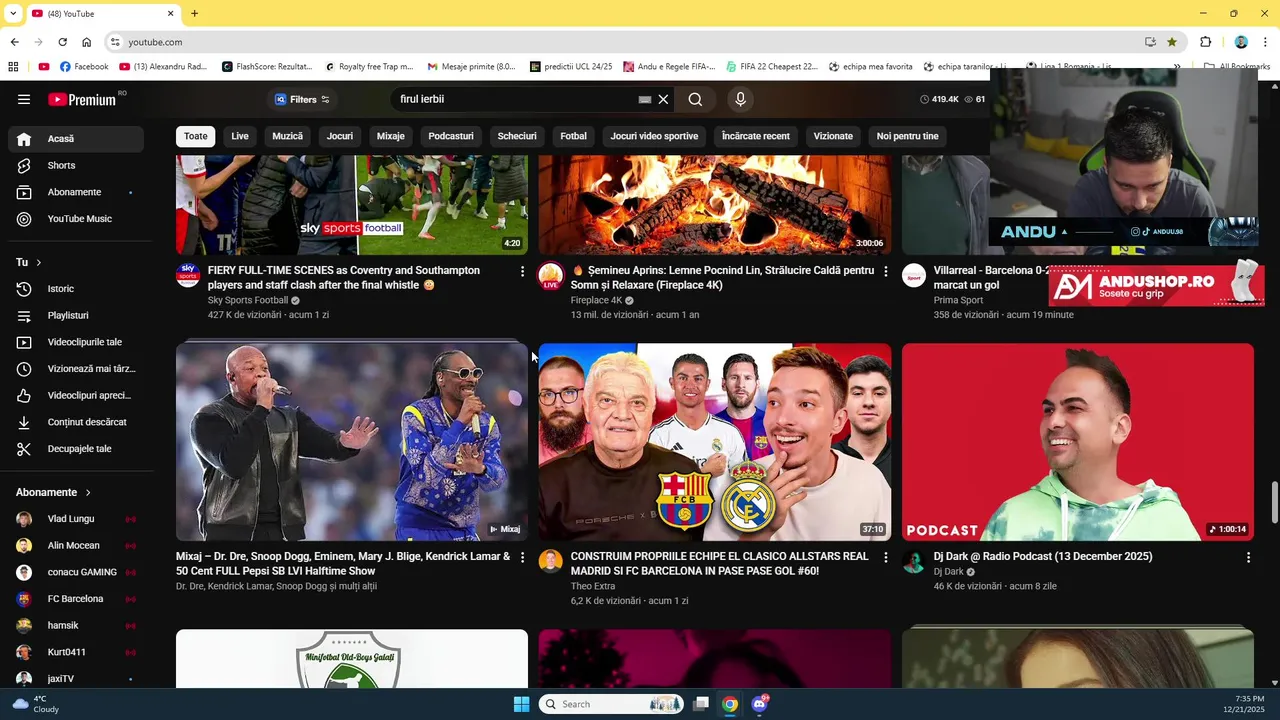
Task: Bookmark this page with the star icon
Action: (x=1172, y=42)
